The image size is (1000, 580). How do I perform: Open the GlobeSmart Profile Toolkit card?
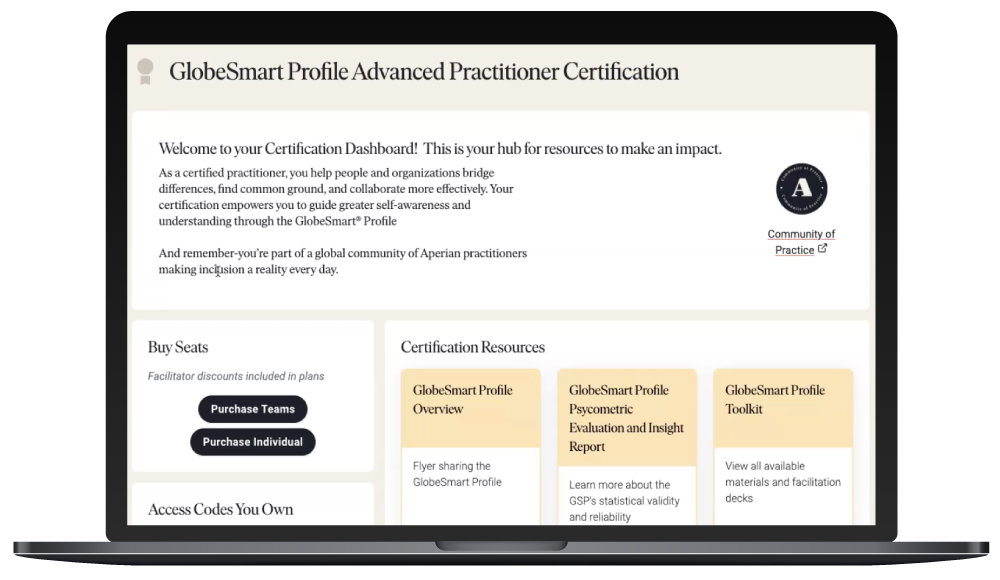click(783, 447)
